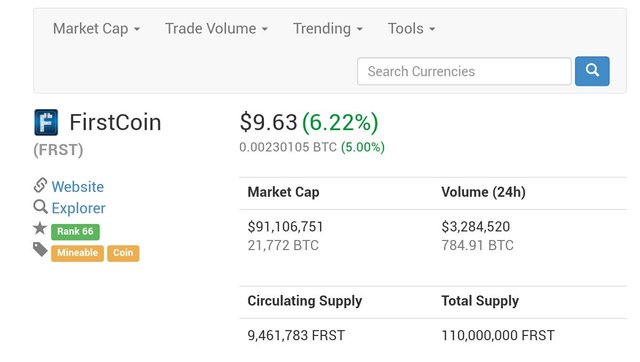Click the FirstCoin name heading
This screenshot has height=362, width=640.
[x=115, y=122]
